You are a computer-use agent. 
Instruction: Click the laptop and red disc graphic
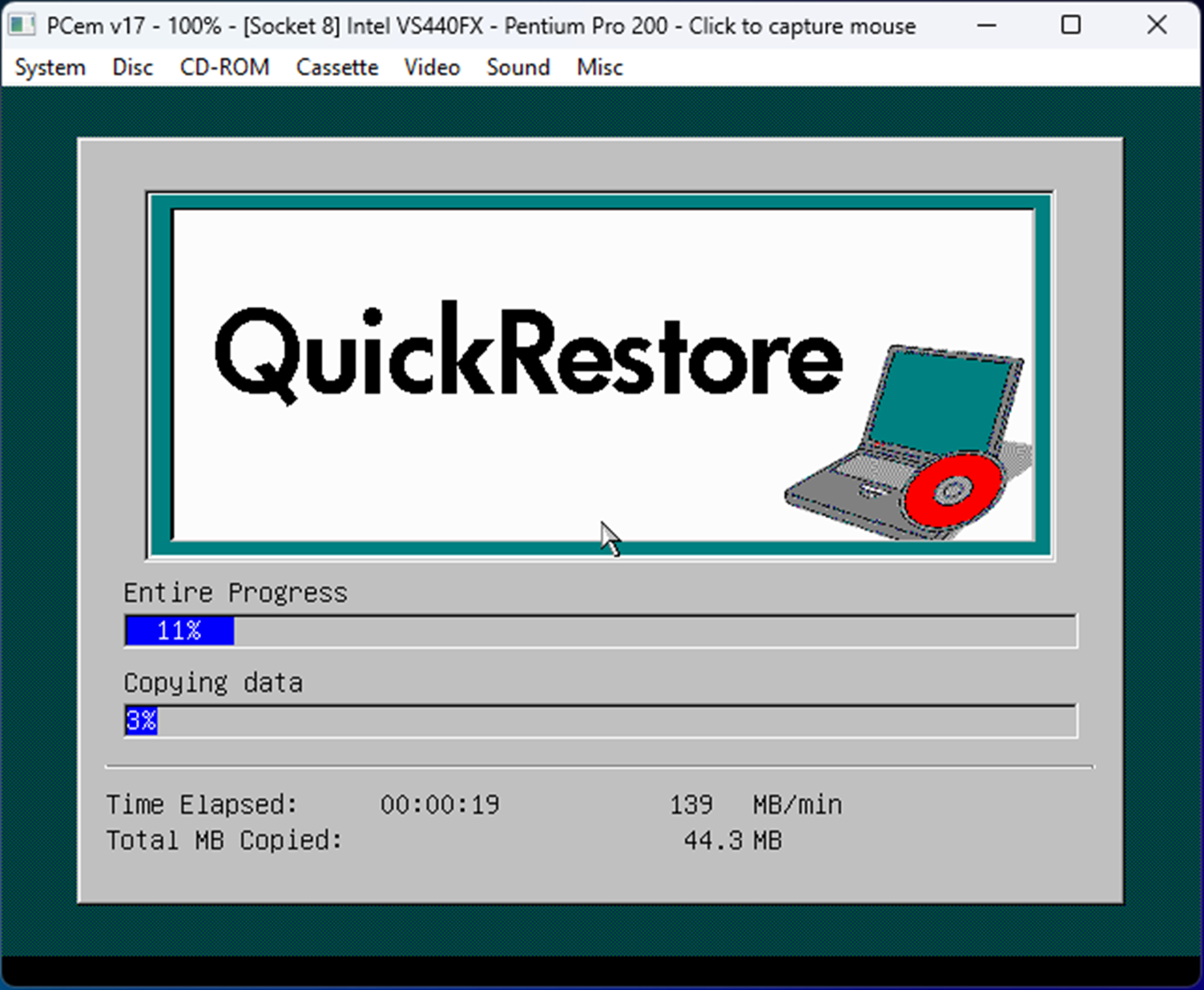click(x=908, y=442)
